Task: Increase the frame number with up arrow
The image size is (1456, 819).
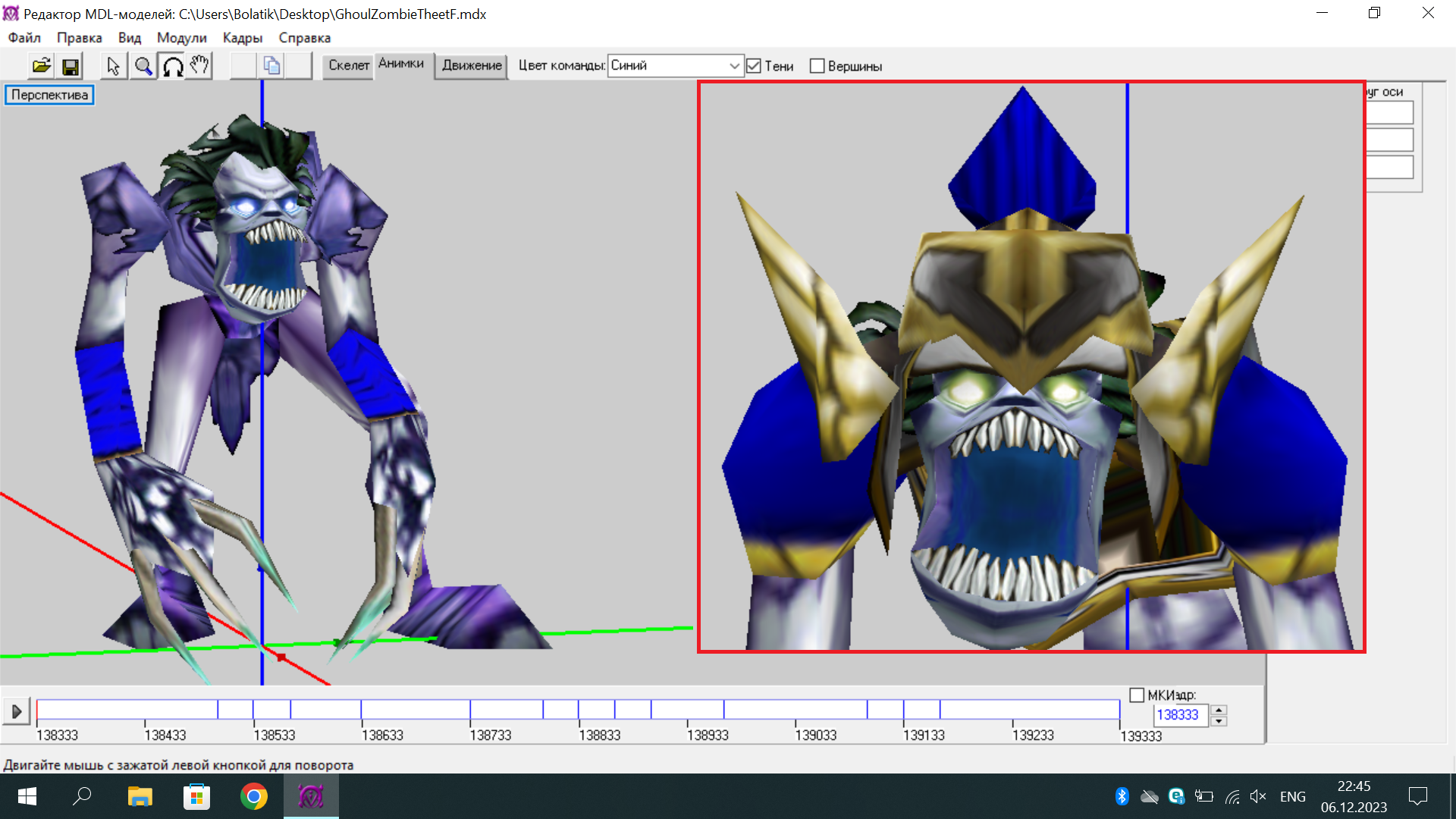Action: coord(1219,710)
